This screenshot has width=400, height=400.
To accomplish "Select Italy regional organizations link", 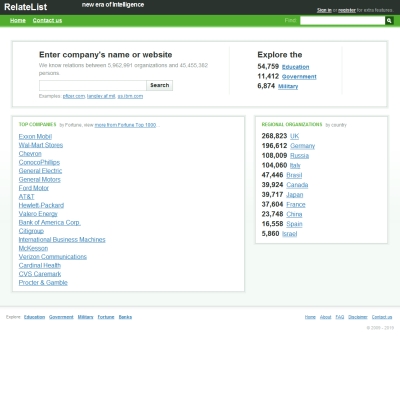I will pos(295,165).
